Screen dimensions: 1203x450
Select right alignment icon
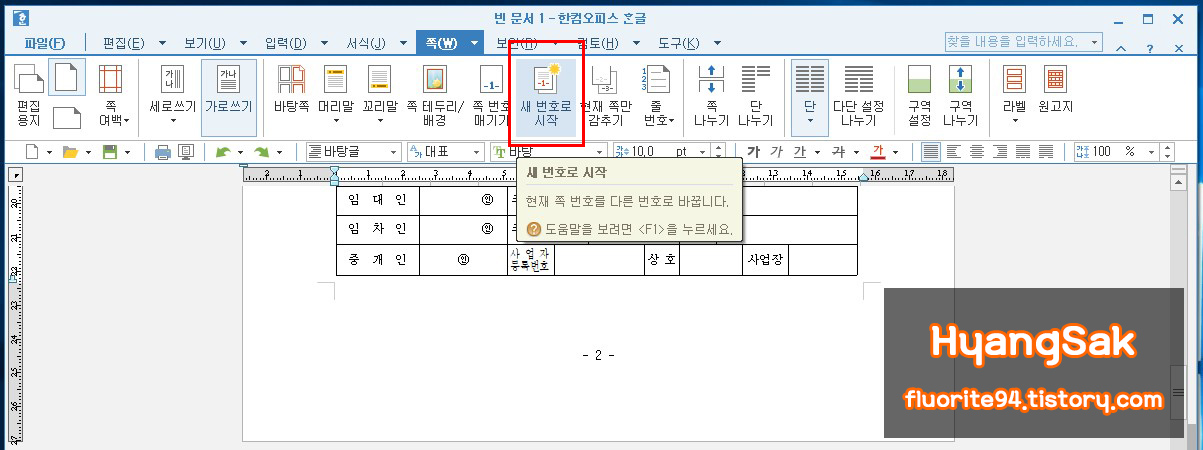click(1000, 152)
